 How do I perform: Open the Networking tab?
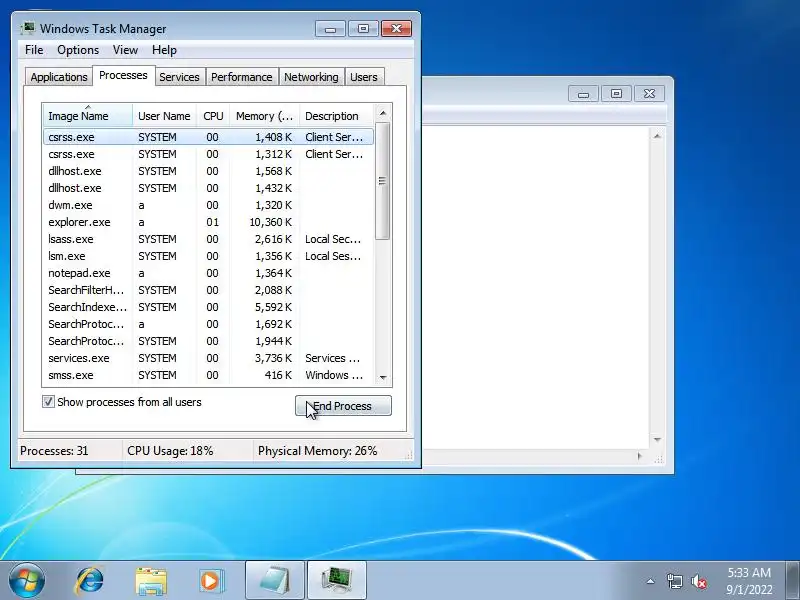(311, 77)
